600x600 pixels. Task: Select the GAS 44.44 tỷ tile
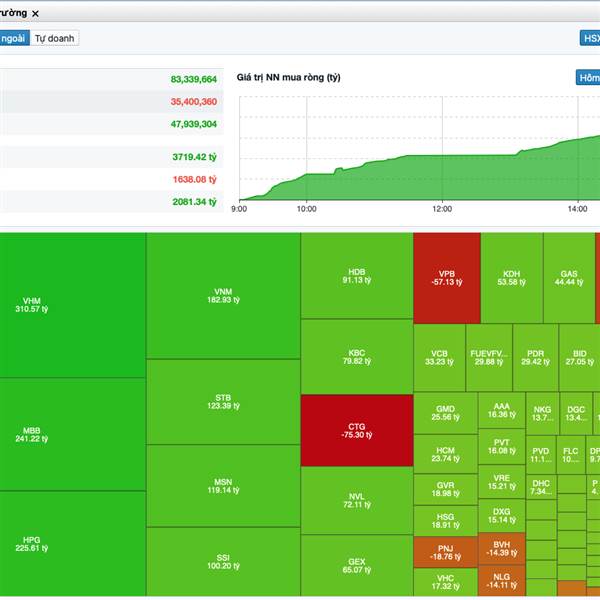(x=569, y=278)
